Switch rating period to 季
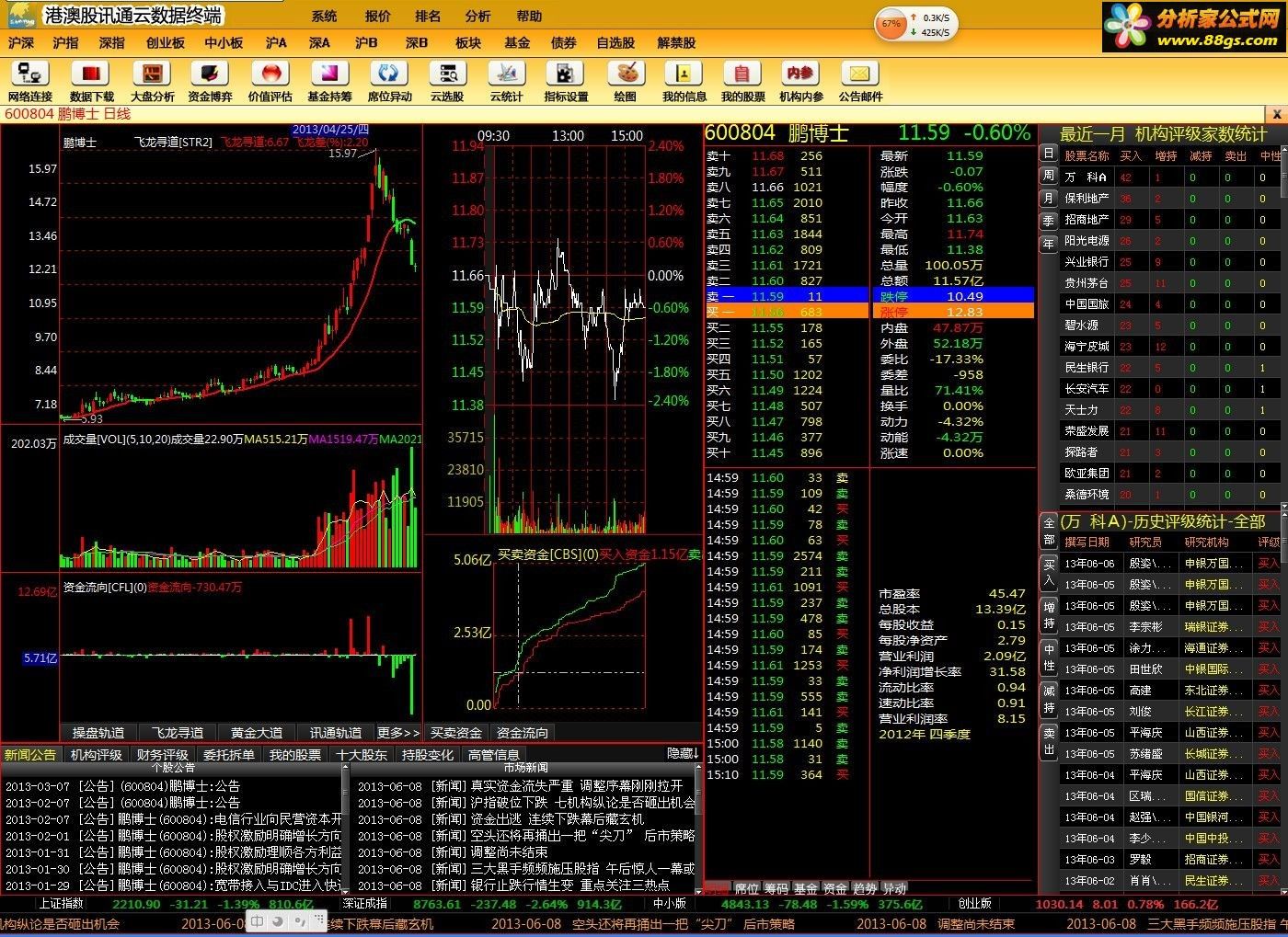Viewport: 1288px width, 937px height. pyautogui.click(x=1048, y=222)
